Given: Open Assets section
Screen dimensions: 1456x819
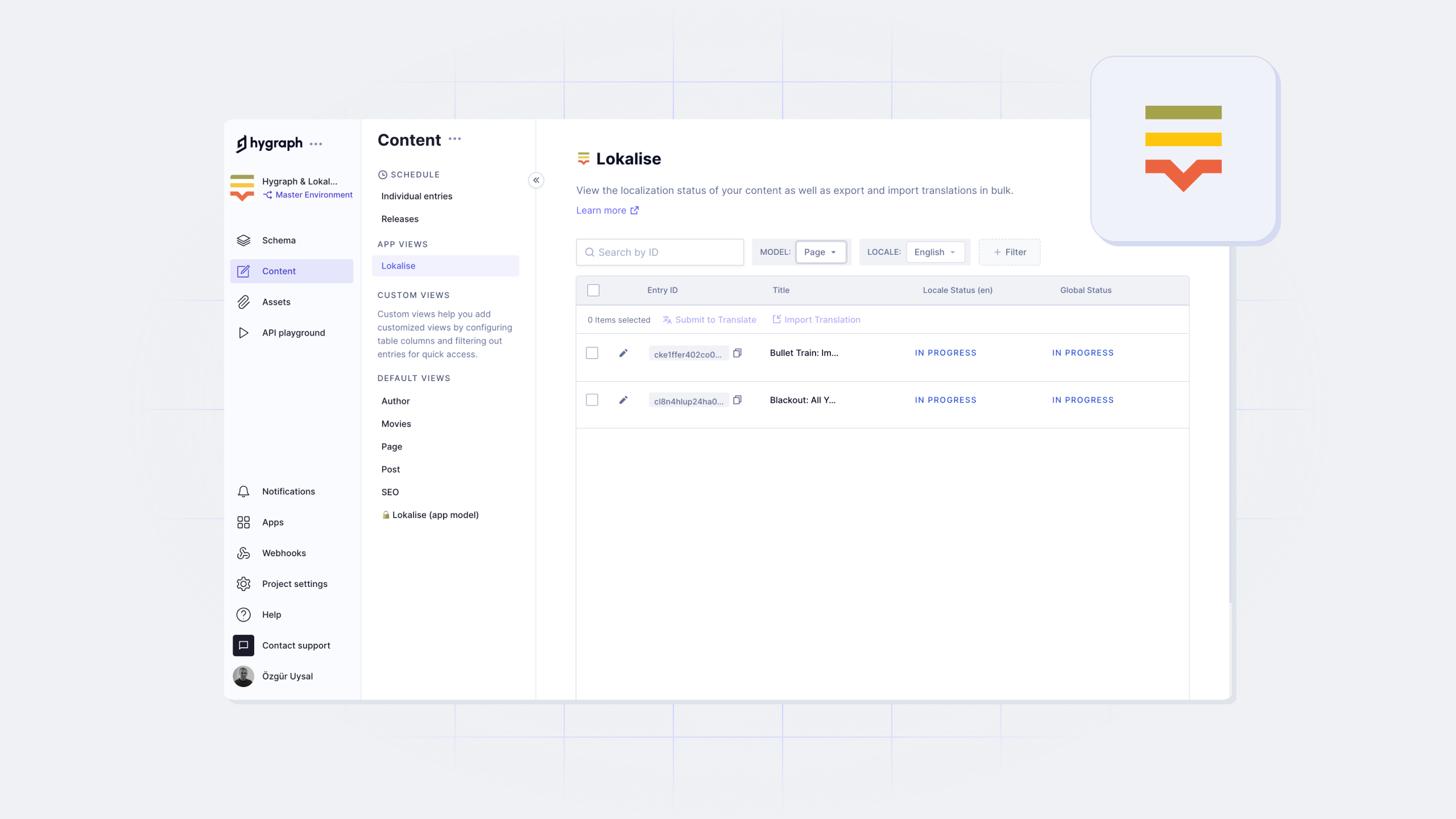Looking at the screenshot, I should pos(276,302).
